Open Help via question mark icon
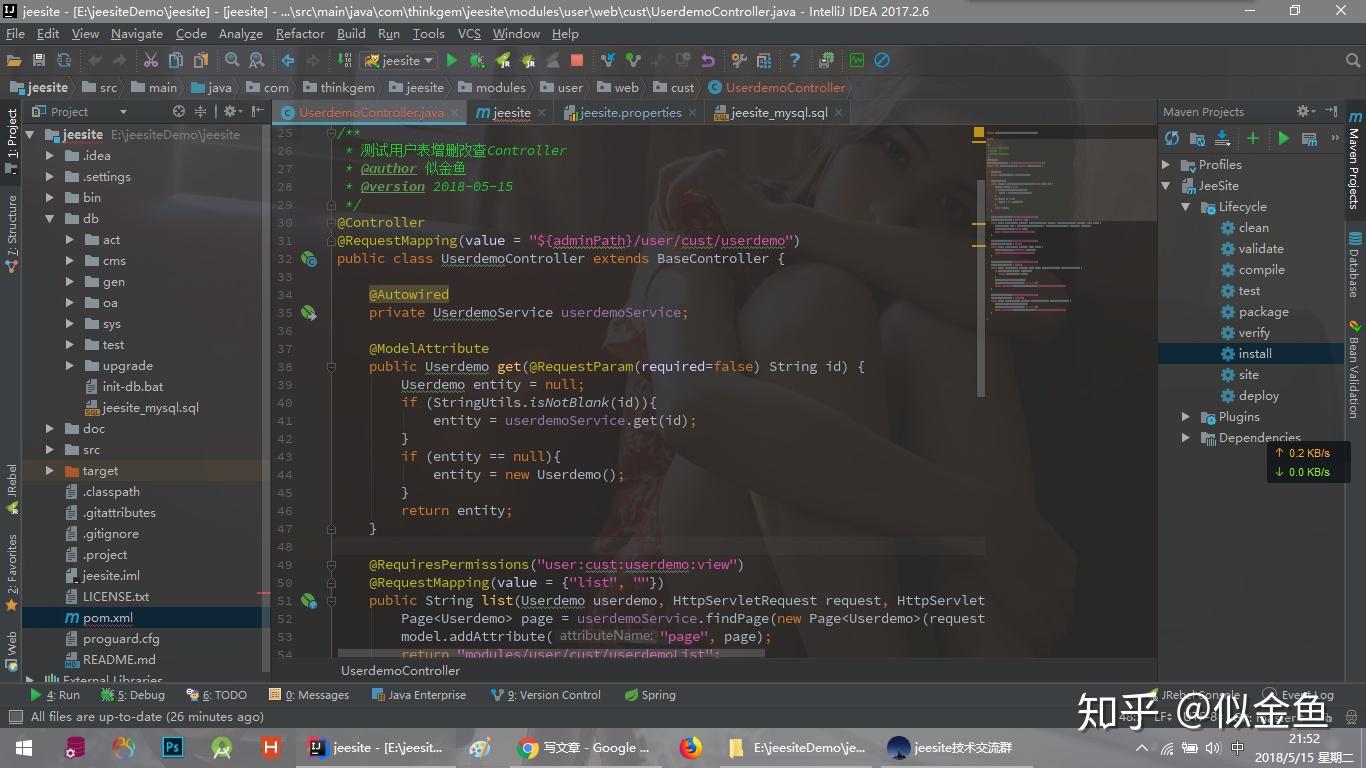The width and height of the screenshot is (1366, 768). [794, 61]
